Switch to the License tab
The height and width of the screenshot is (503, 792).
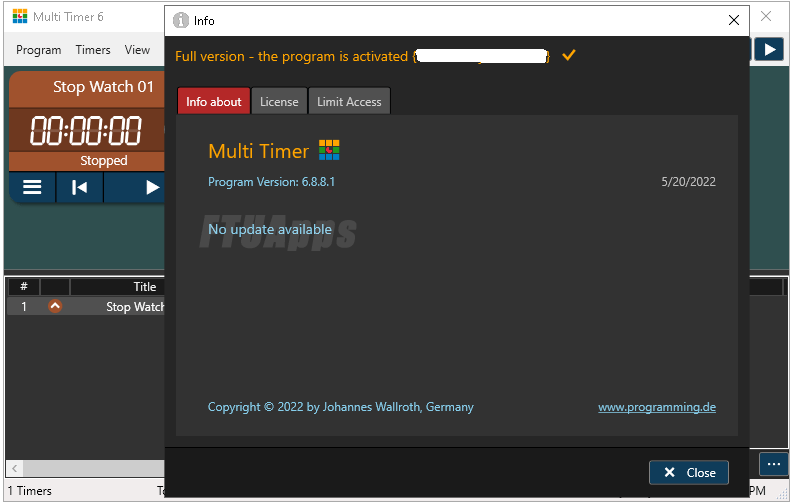click(x=279, y=102)
